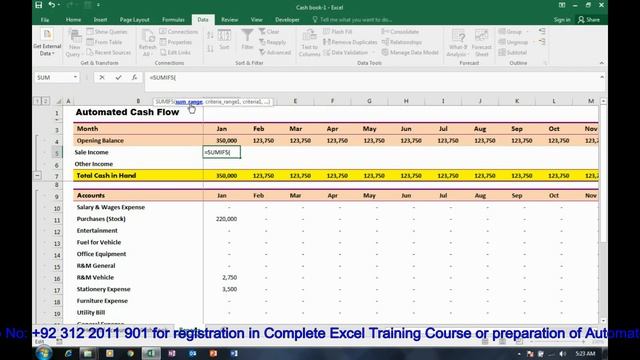Click the Refresh All icon
The height and width of the screenshot is (360, 640).
tap(147, 43)
